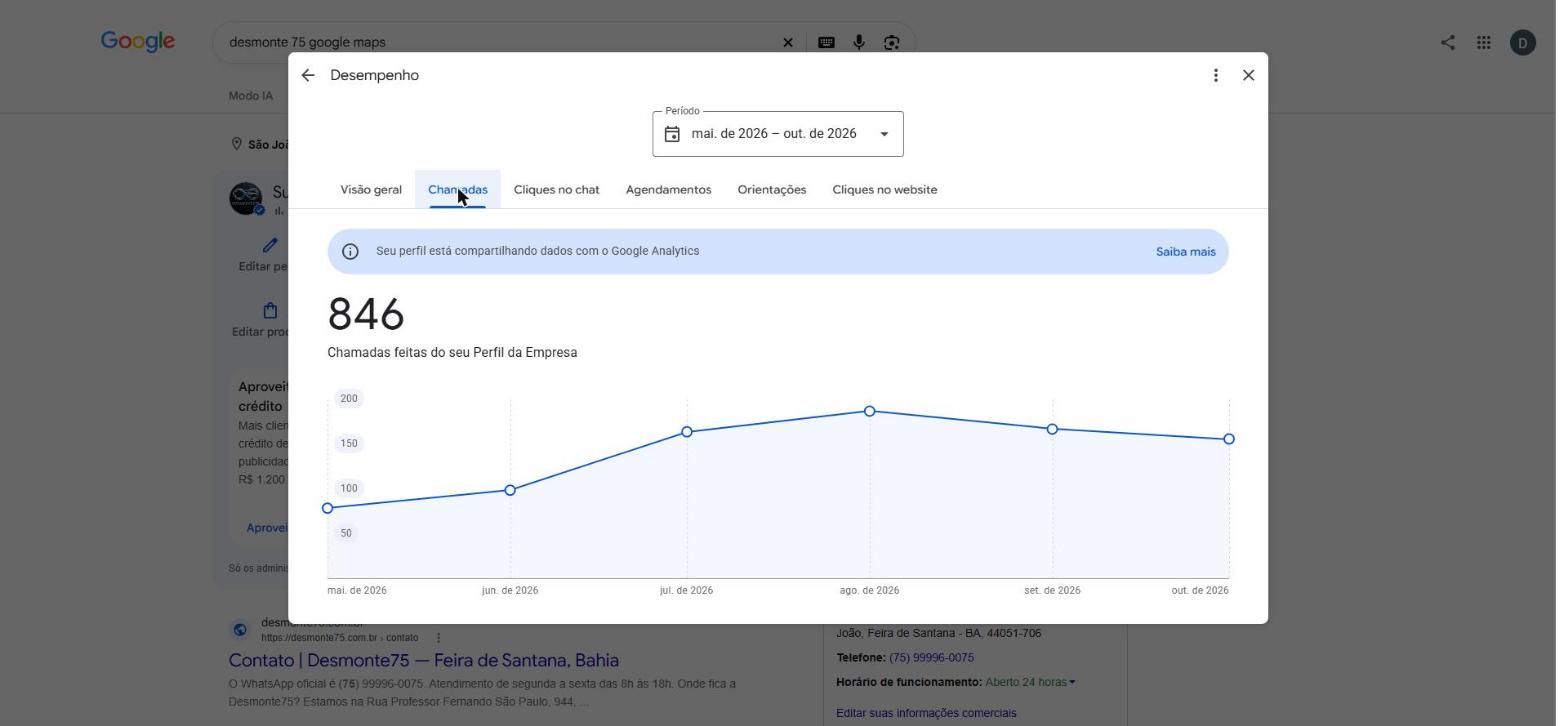1568x726 pixels.
Task: Go back using the Desempenho arrow
Action: tap(308, 75)
